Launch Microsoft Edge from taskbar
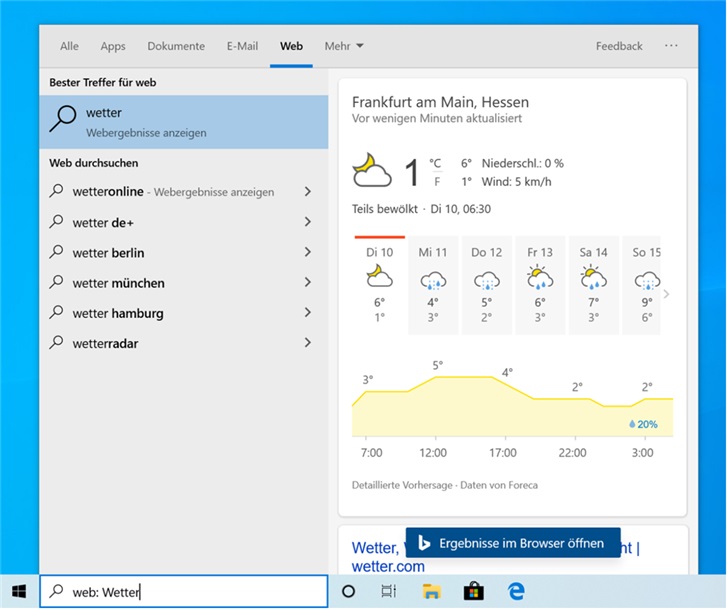728x610 pixels. point(517,591)
